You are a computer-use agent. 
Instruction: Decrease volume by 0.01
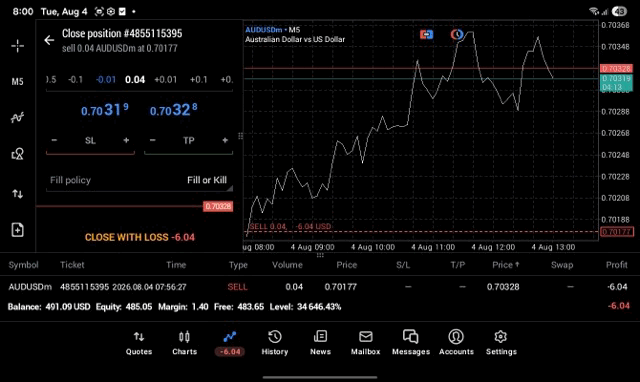pyautogui.click(x=106, y=80)
